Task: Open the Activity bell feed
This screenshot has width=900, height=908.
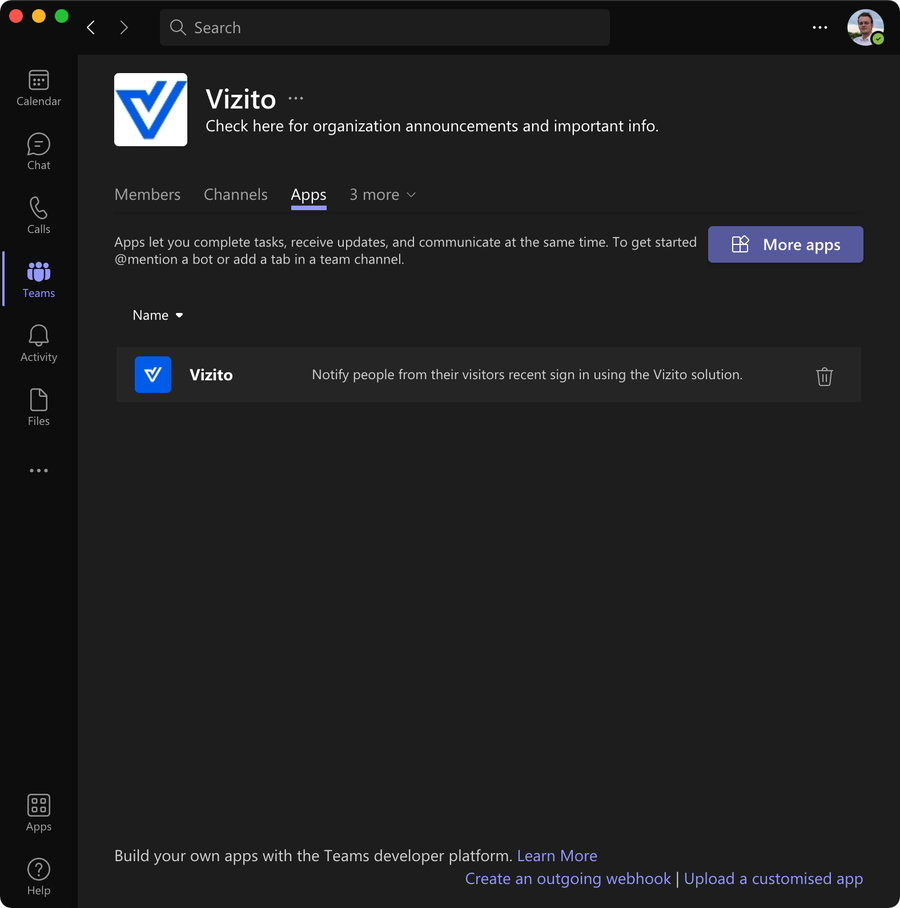Action: 38,344
